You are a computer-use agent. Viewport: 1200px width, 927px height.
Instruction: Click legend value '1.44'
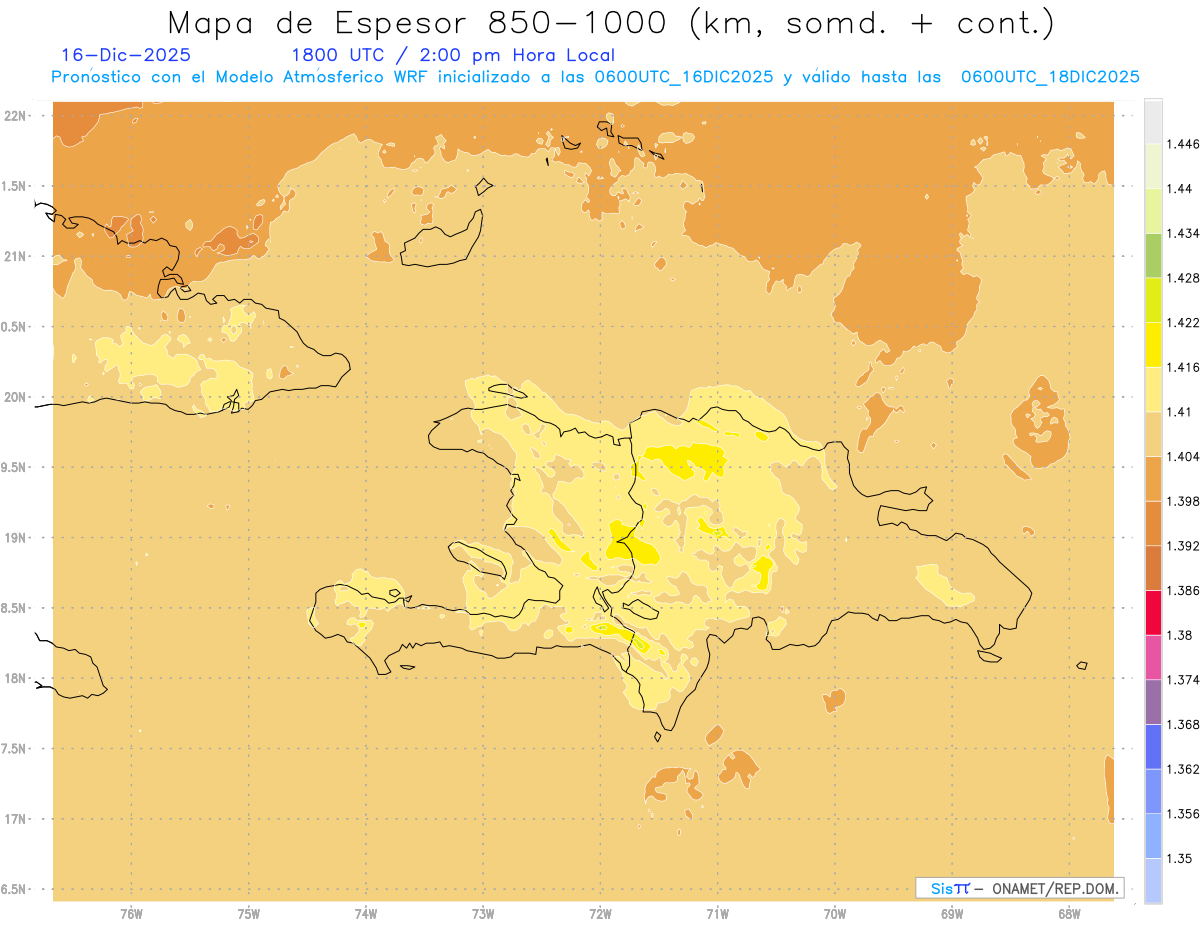[1180, 188]
